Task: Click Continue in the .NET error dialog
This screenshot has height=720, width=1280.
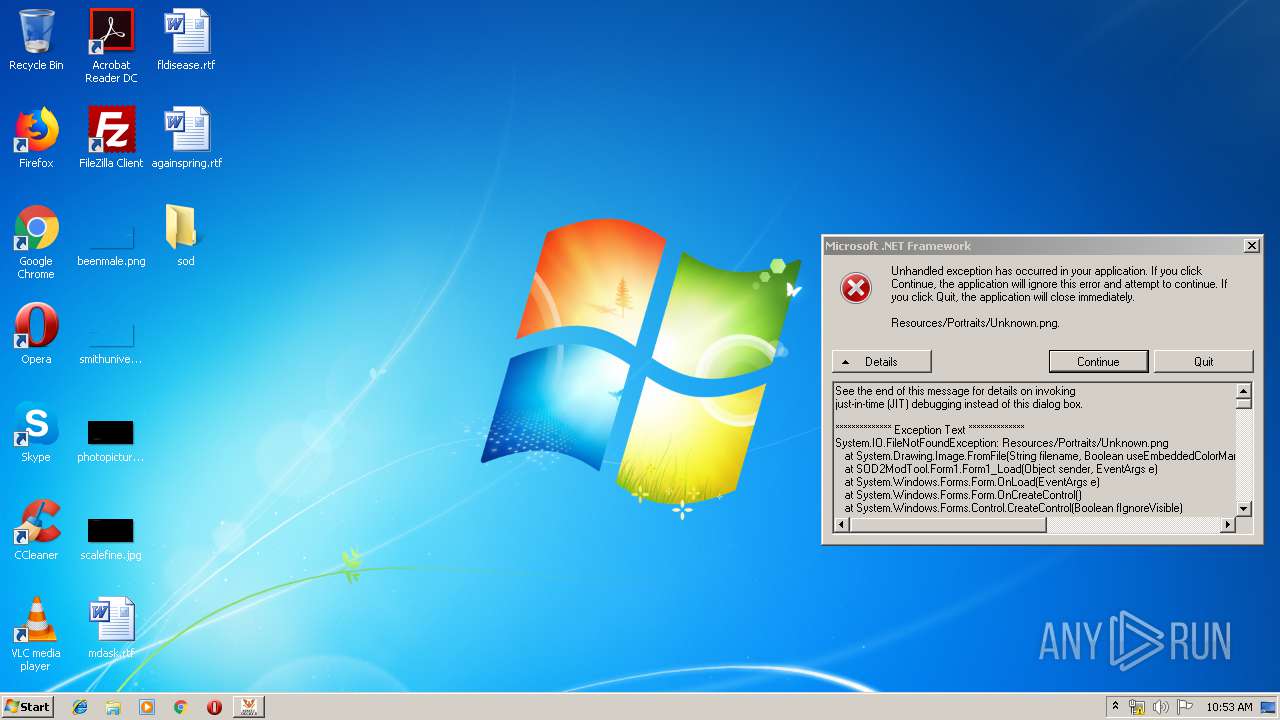Action: [1098, 361]
